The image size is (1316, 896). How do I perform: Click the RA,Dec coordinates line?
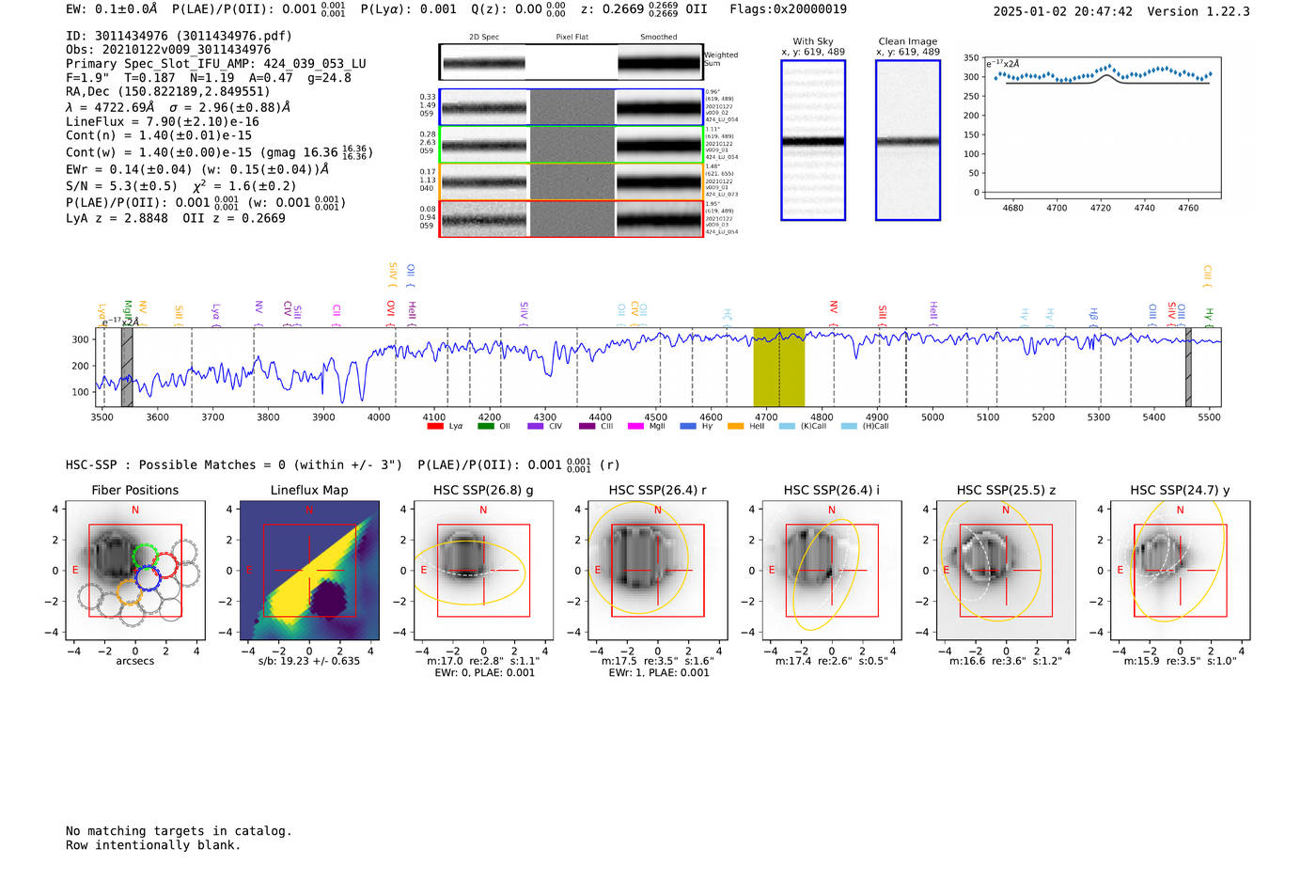[x=167, y=91]
